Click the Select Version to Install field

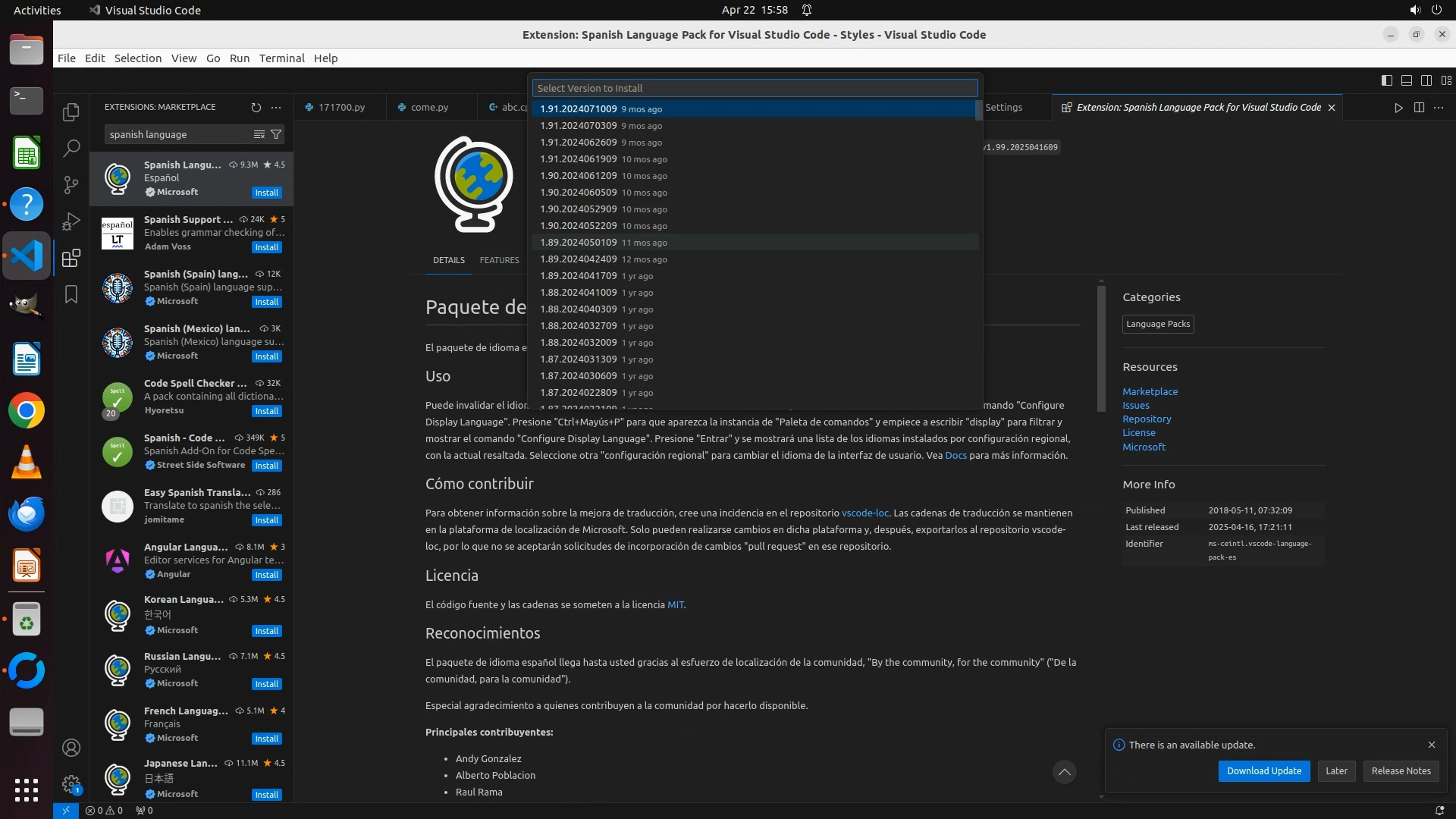point(755,89)
